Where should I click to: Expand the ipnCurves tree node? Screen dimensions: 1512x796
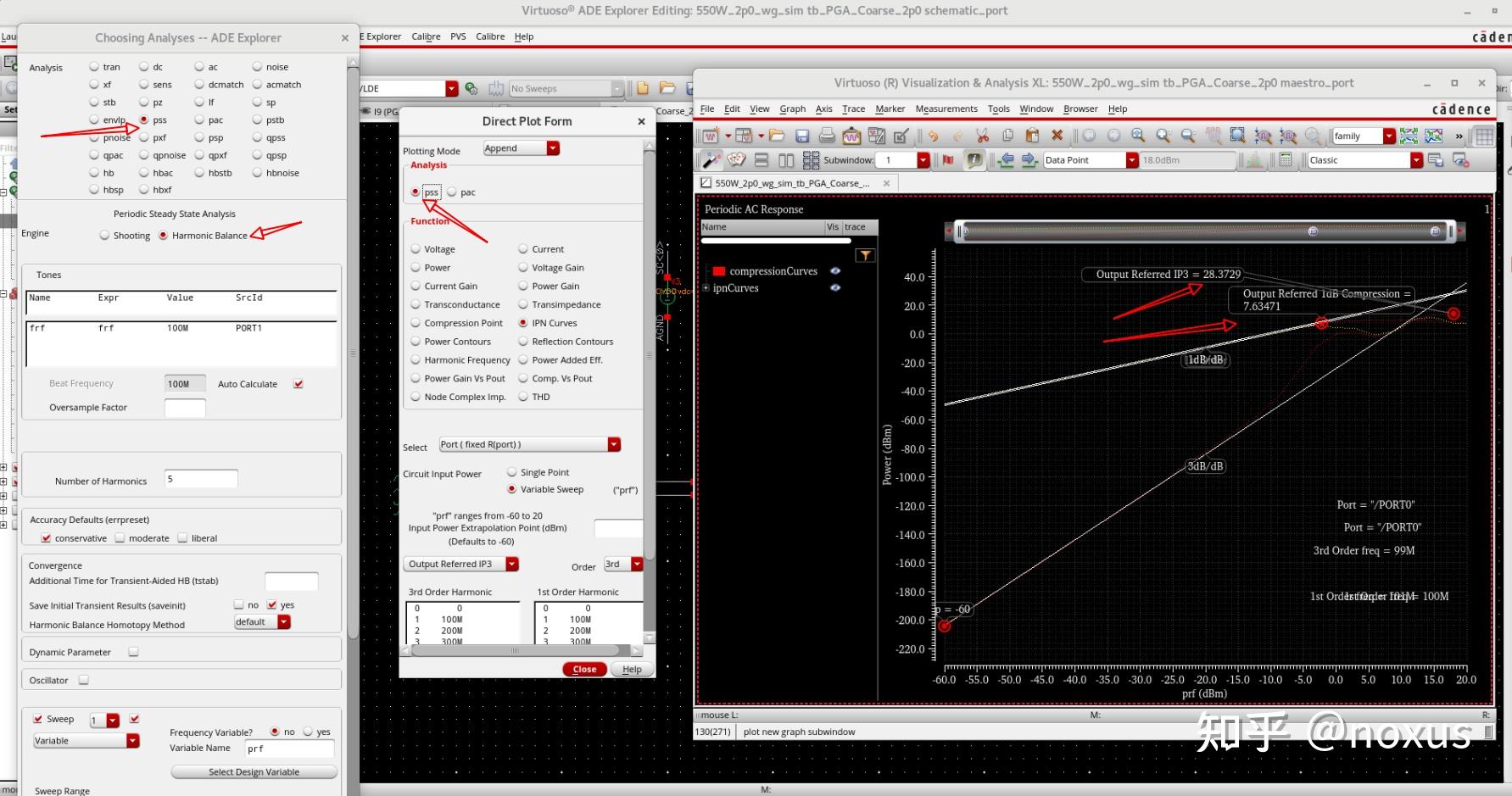coord(706,288)
